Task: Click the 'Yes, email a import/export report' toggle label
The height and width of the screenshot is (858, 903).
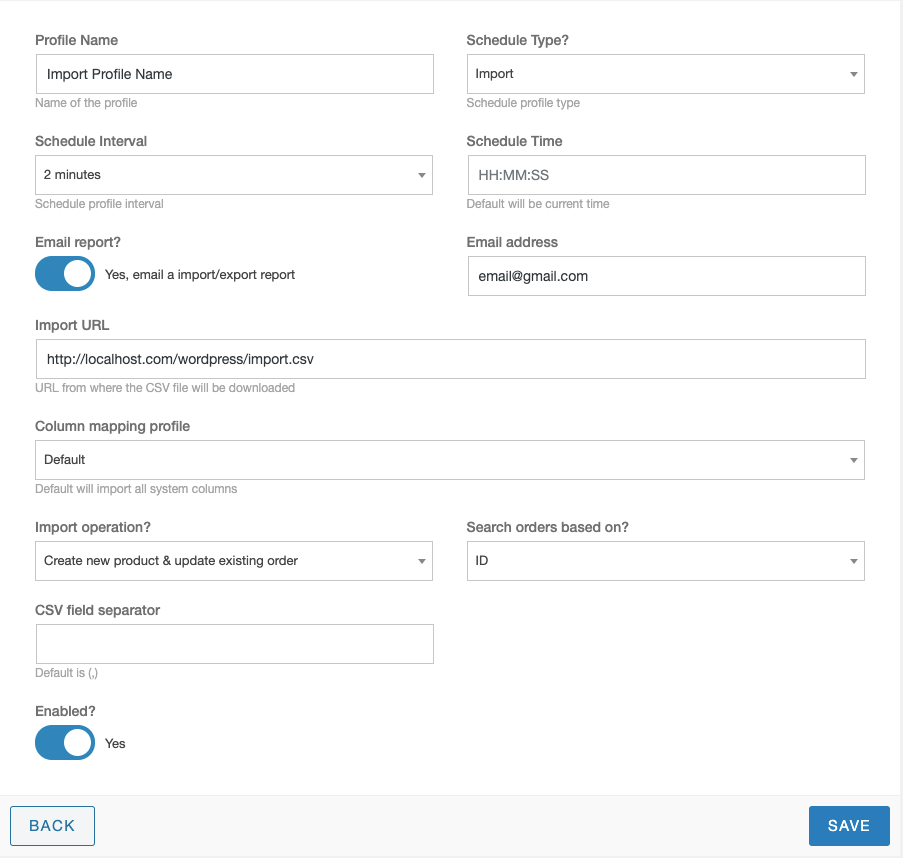Action: 200,275
